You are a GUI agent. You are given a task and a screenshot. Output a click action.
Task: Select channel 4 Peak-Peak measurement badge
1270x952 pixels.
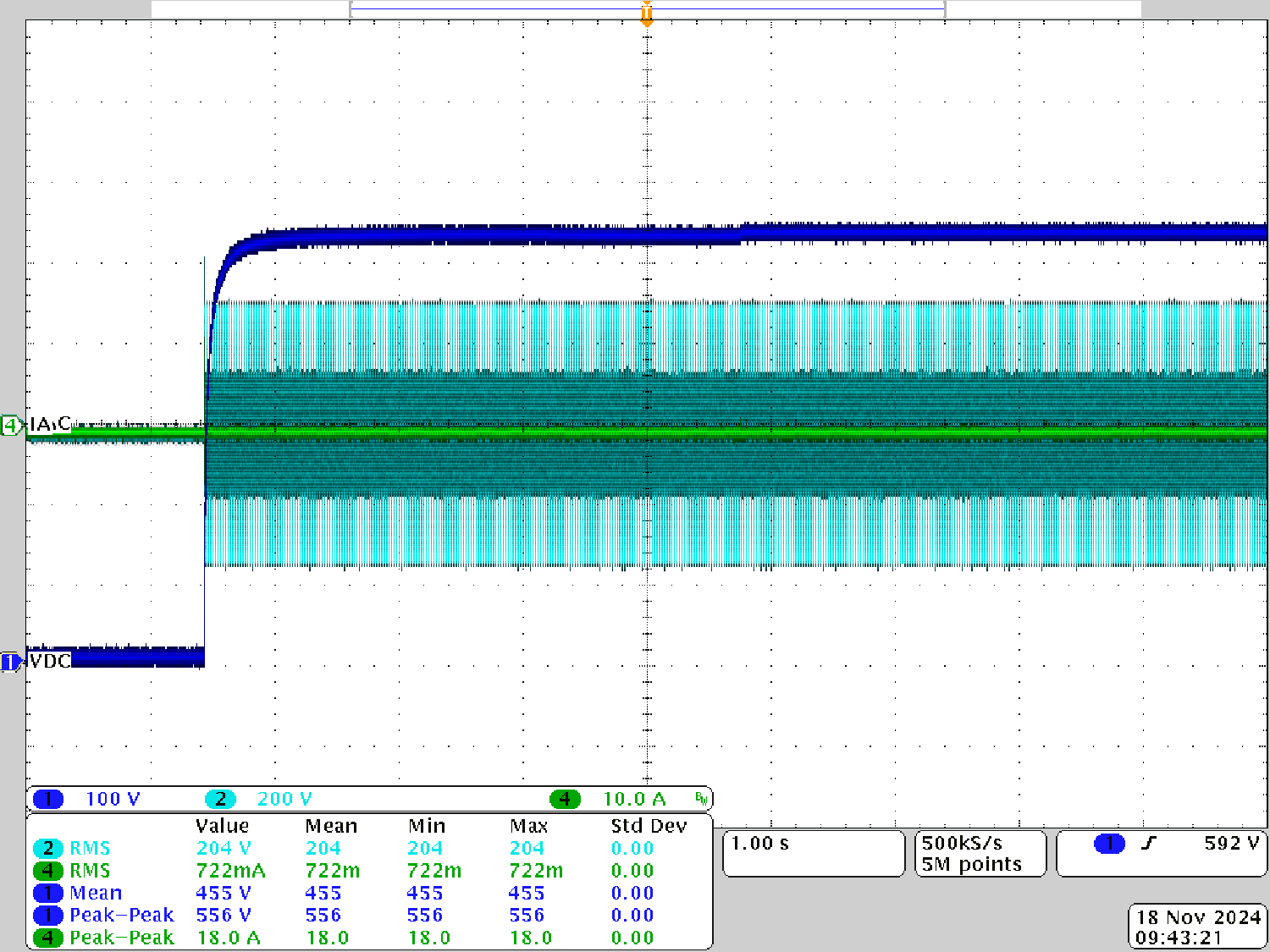click(48, 938)
